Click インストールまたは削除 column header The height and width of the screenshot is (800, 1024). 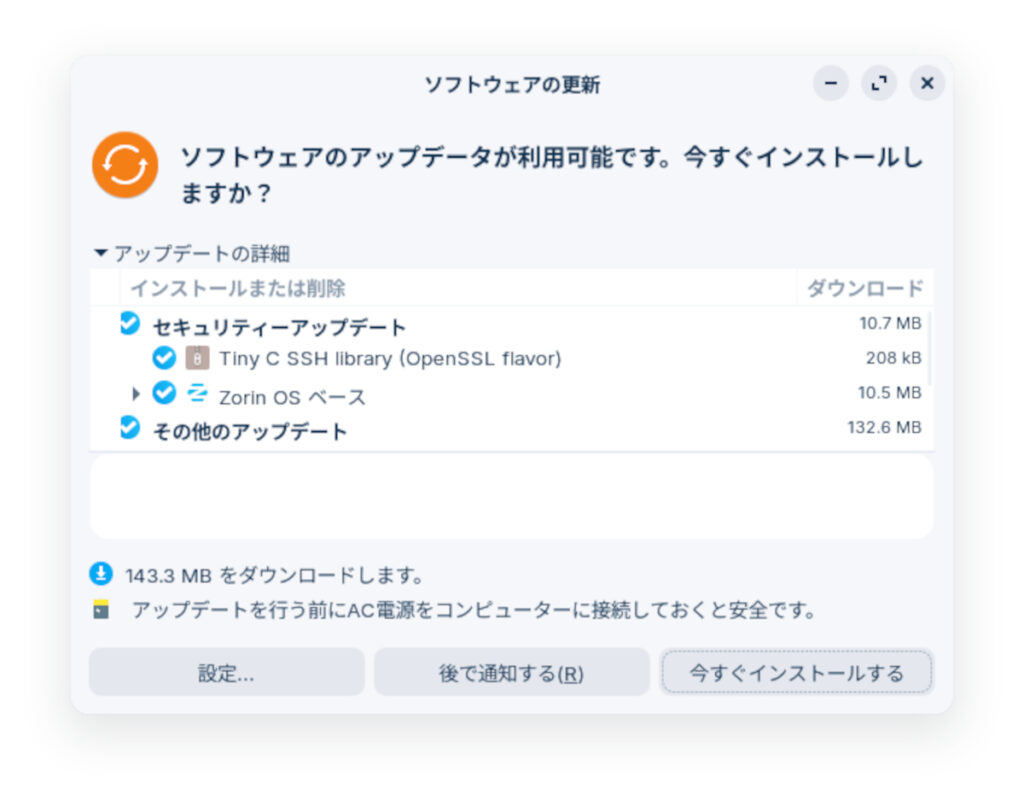click(457, 288)
